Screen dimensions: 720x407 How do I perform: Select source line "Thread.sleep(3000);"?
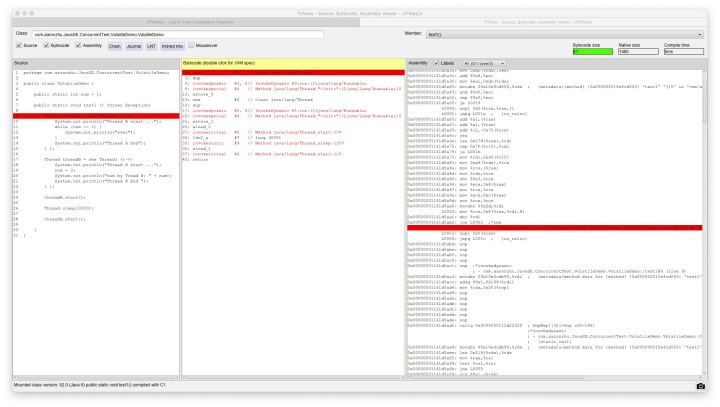tap(96, 209)
